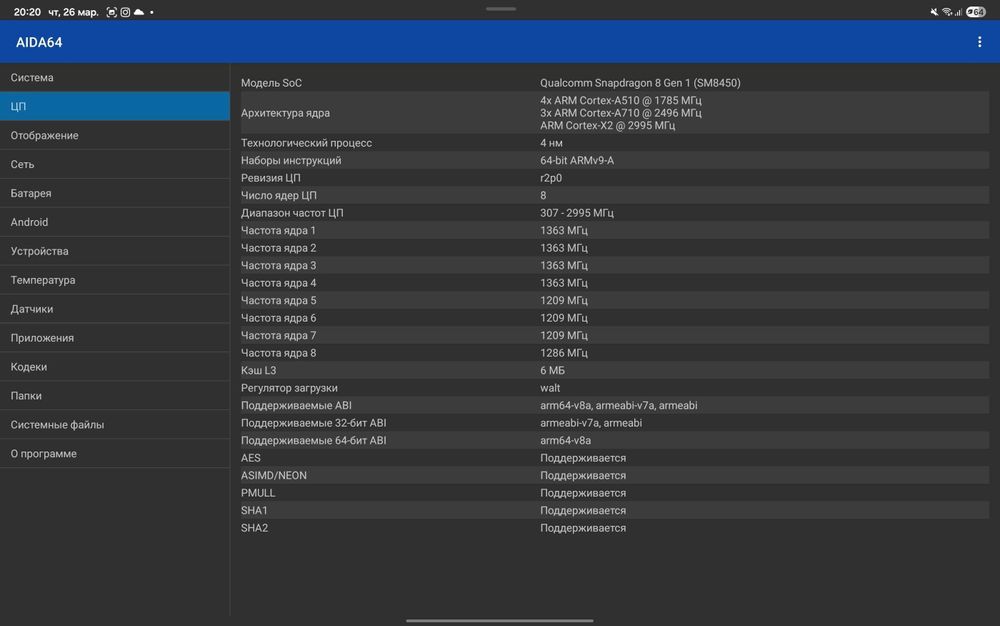Go to the Папки section

(x=115, y=396)
